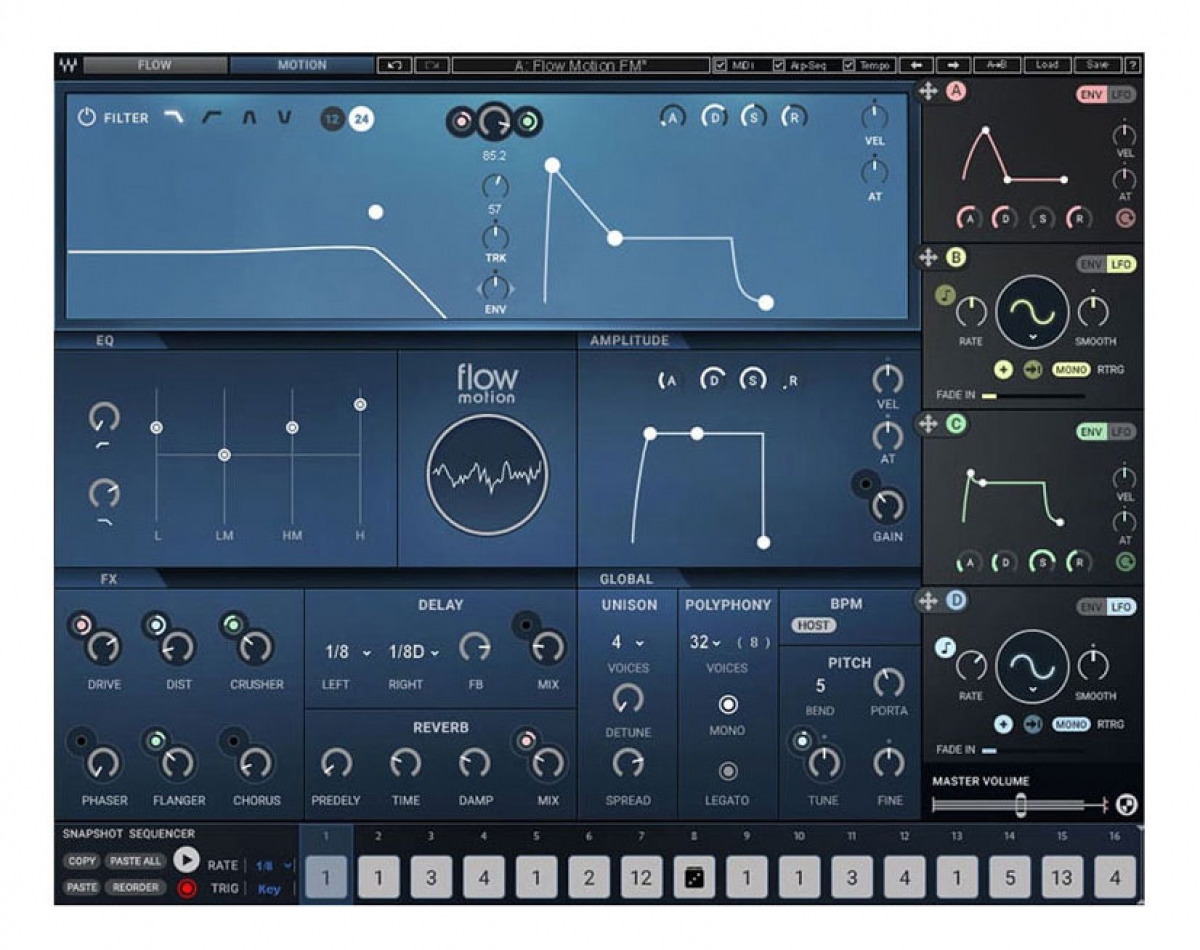Toggle modulator D tempo-sync note icon

coord(945,649)
